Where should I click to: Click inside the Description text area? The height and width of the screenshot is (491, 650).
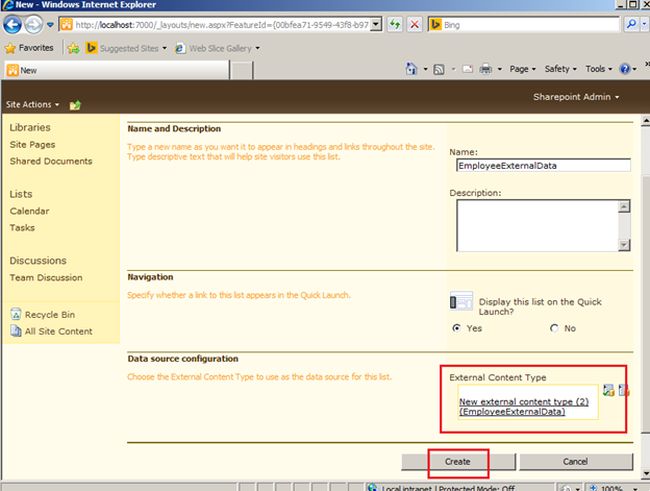(537, 226)
